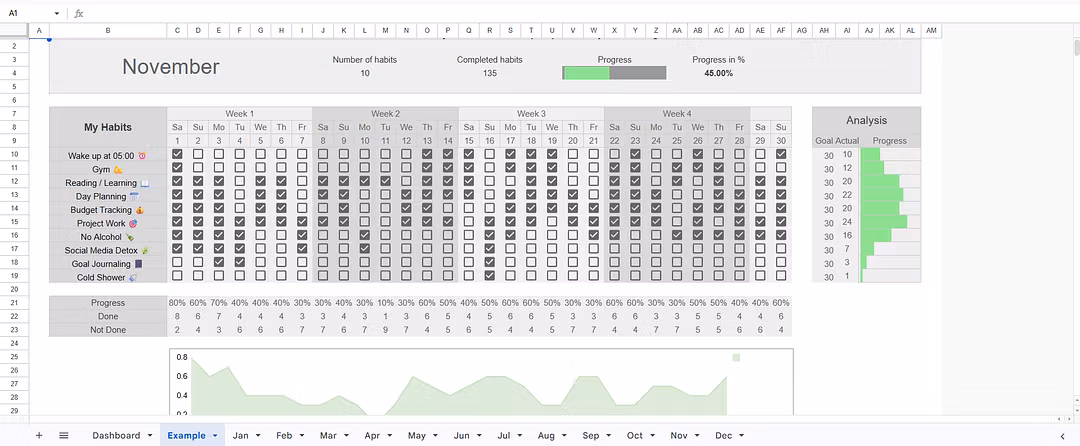
Task: Open the all sheets list icon
Action: point(63,436)
